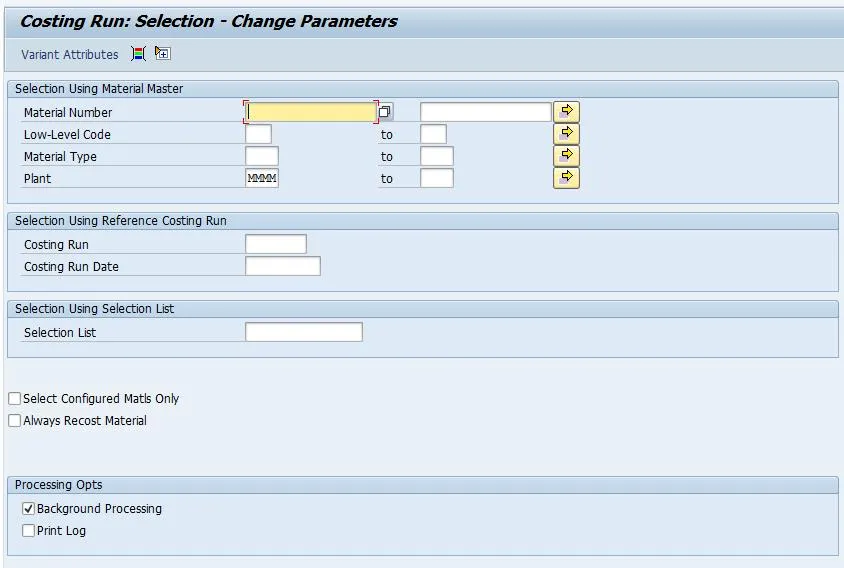Click the Material Number label
The height and width of the screenshot is (568, 844).
(x=68, y=113)
